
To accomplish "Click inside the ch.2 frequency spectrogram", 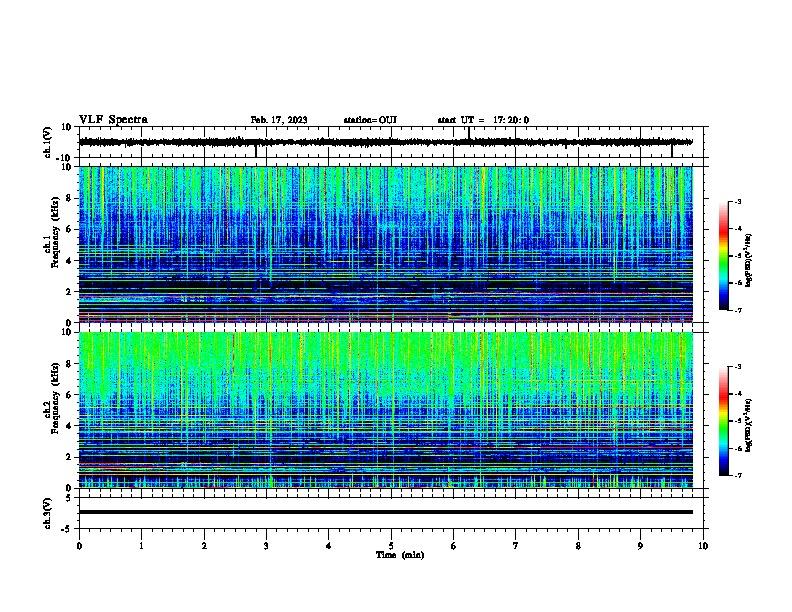I will point(386,410).
